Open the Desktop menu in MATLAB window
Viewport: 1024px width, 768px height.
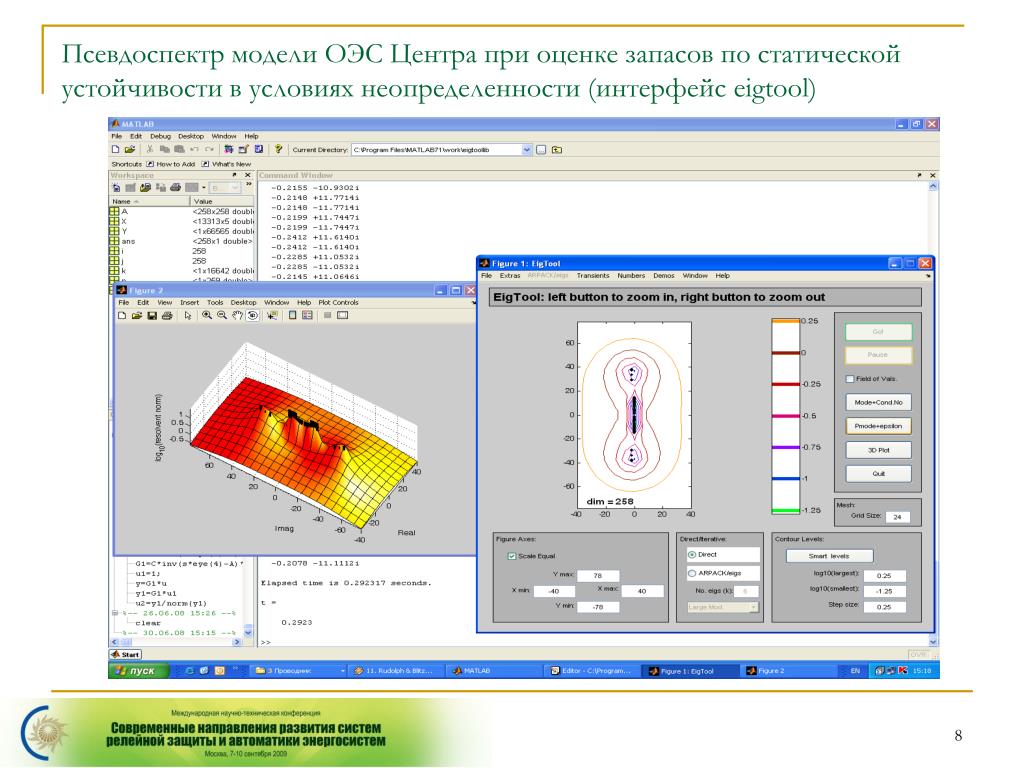[191, 136]
